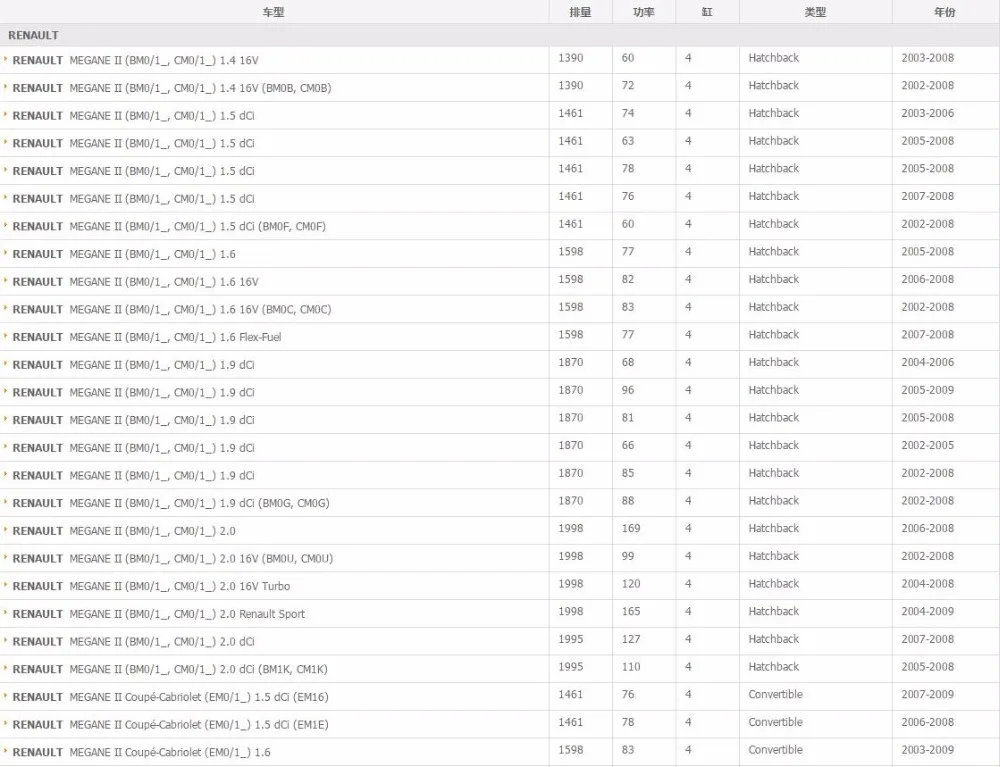1000x767 pixels.
Task: Expand arrow beside MEGANE II 1.6 Flex-Fuel
Action: pos(6,336)
